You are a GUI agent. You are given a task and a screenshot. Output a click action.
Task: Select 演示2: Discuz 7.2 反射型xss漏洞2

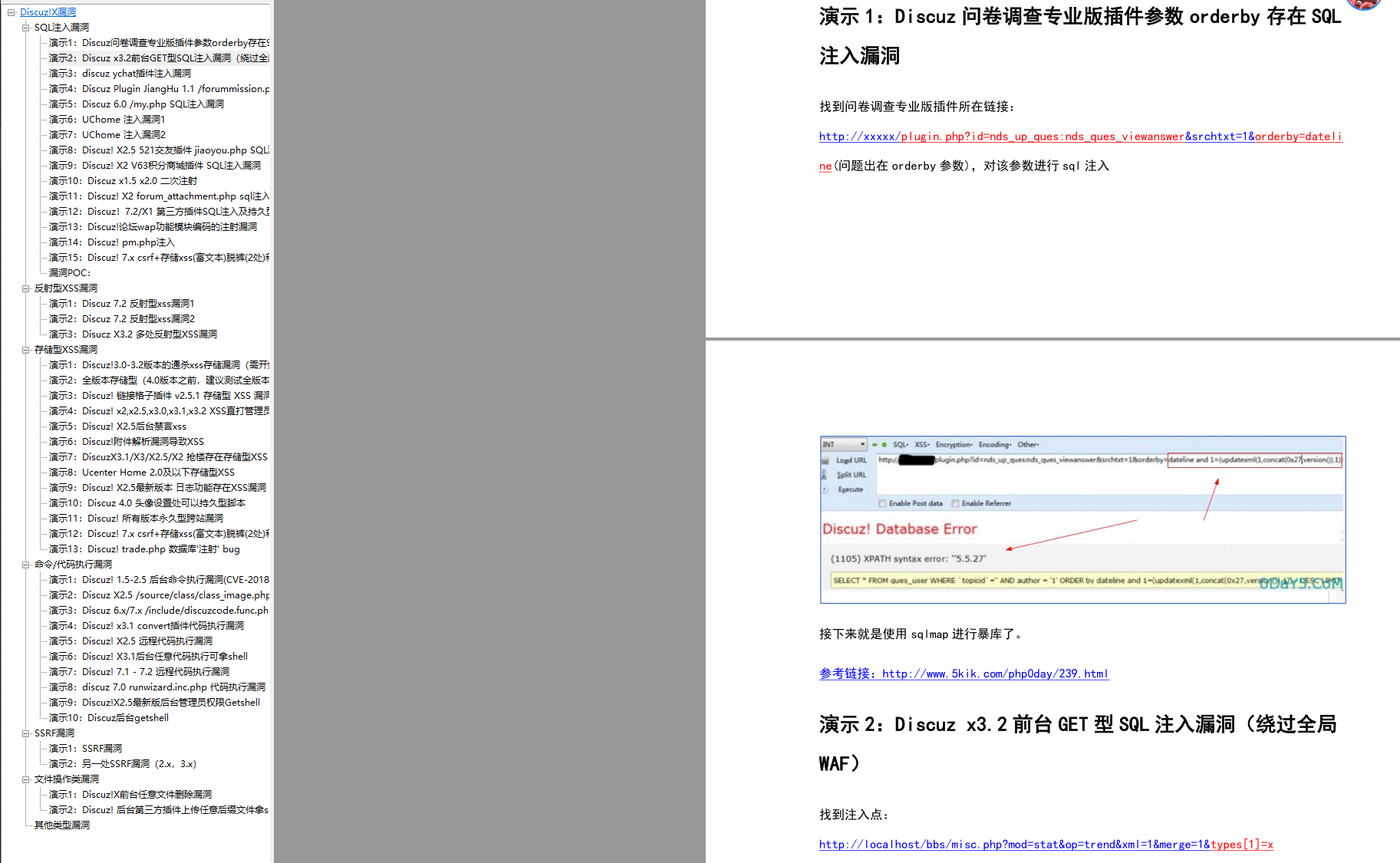pyautogui.click(x=122, y=319)
